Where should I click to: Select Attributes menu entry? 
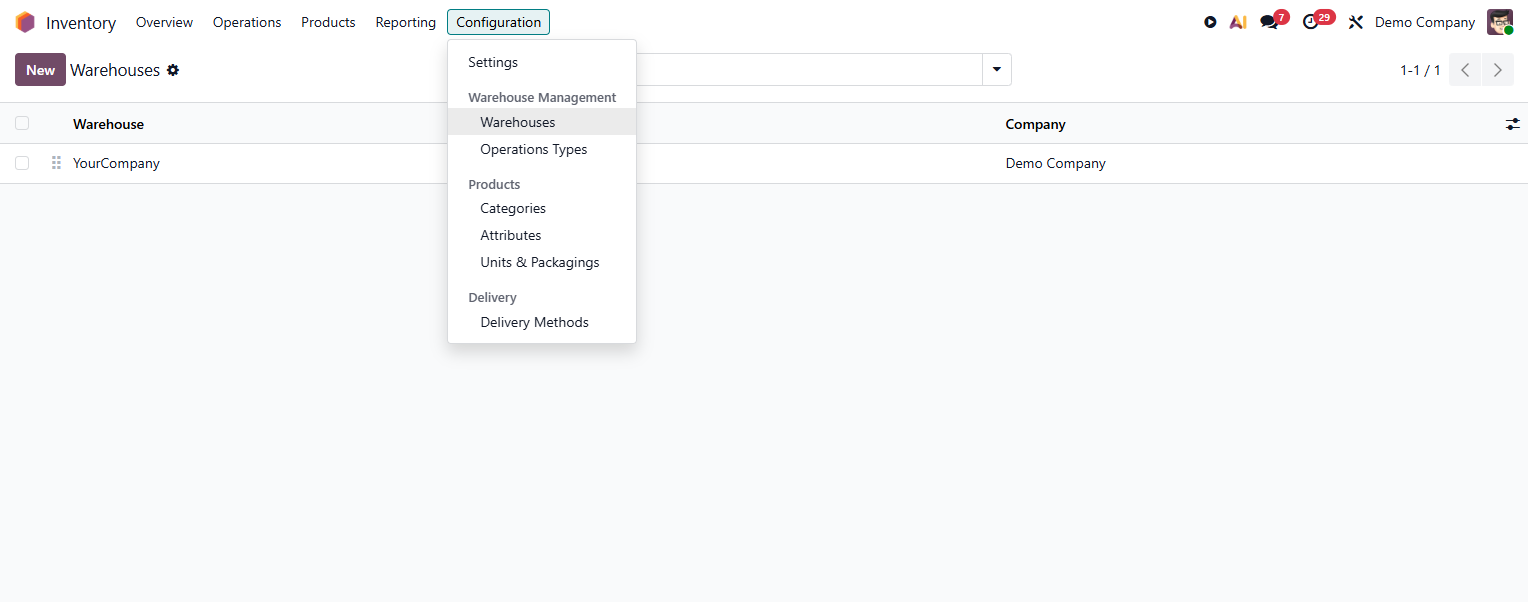click(542, 235)
